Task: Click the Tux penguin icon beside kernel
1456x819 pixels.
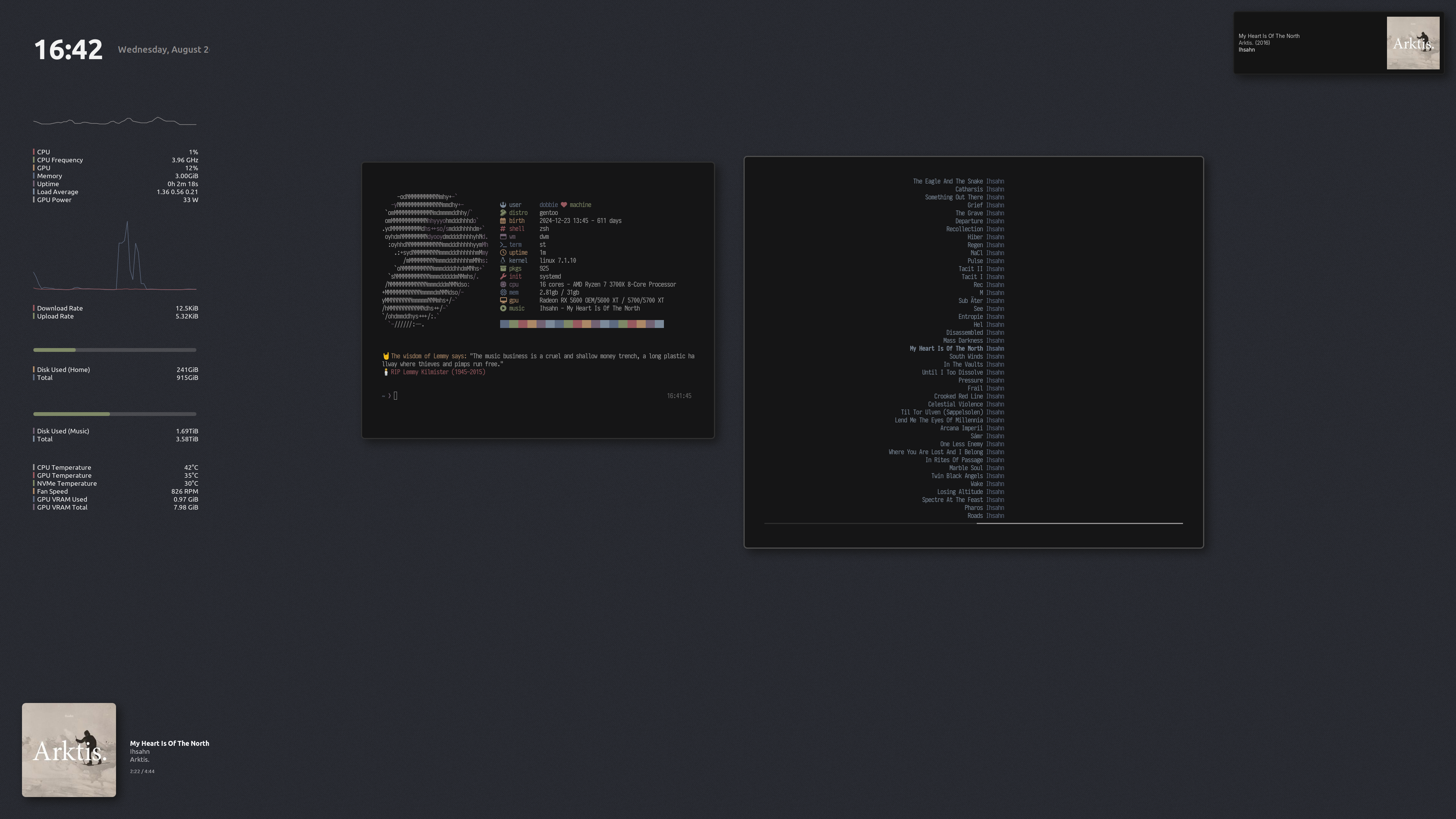Action: (x=502, y=260)
